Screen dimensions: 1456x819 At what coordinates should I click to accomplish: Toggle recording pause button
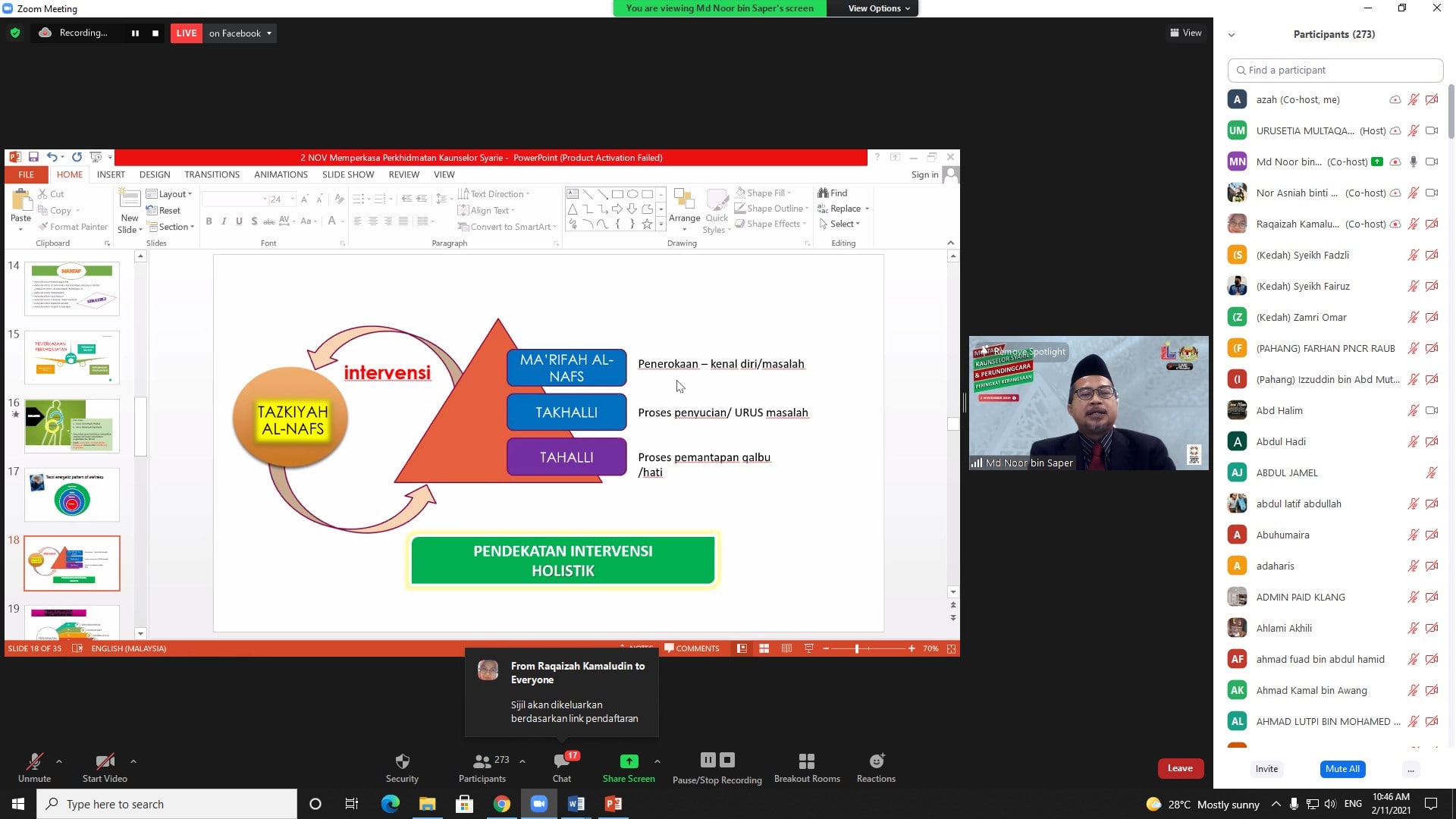coord(134,33)
